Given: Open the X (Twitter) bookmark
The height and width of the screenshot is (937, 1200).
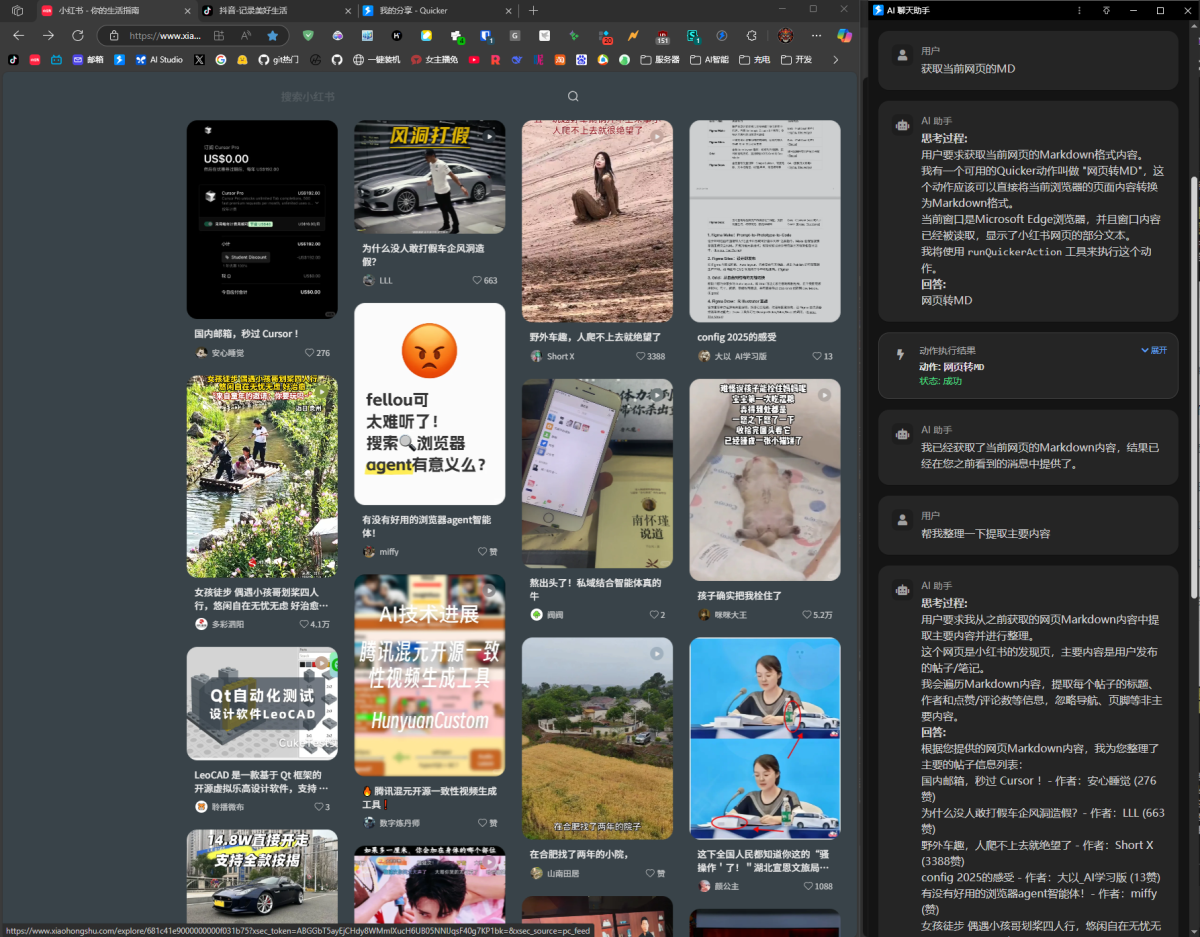Looking at the screenshot, I should pos(199,60).
